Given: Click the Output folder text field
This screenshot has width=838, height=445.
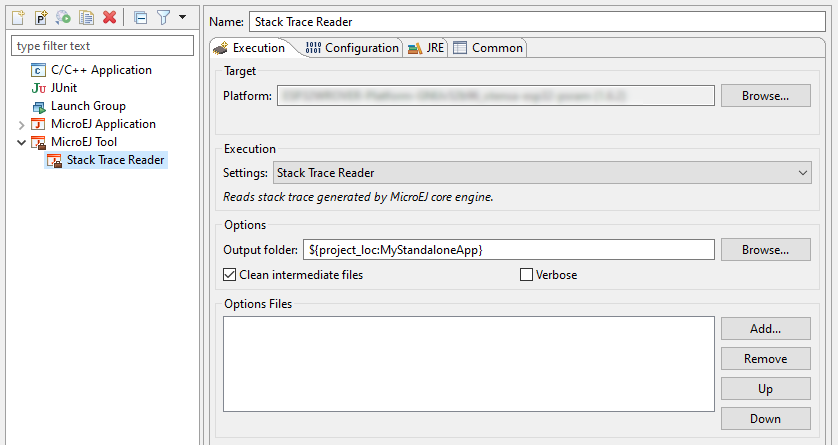Looking at the screenshot, I should [x=508, y=250].
